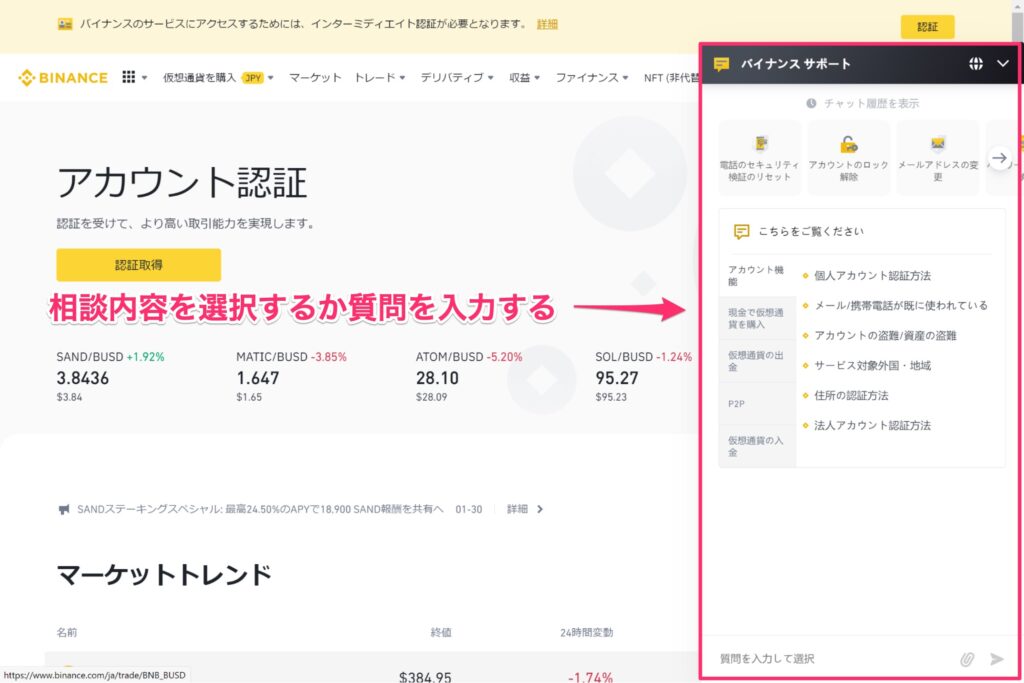This screenshot has height=683, width=1024.
Task: Expand the 収益 dropdown menu
Action: 524,78
